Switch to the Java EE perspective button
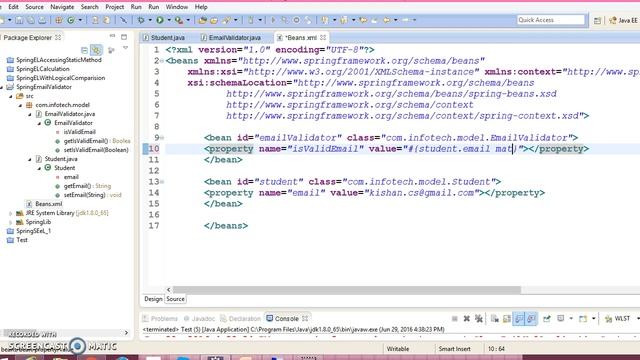The image size is (640, 360). 623,20
